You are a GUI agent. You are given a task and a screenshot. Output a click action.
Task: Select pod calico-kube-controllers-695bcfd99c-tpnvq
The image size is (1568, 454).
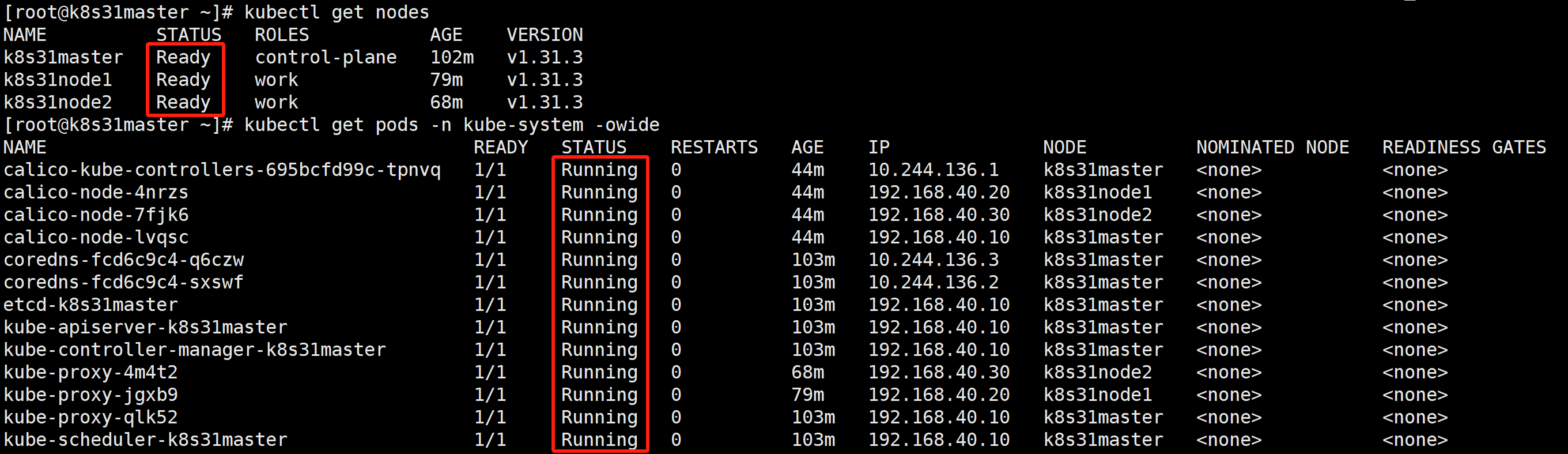click(222, 170)
